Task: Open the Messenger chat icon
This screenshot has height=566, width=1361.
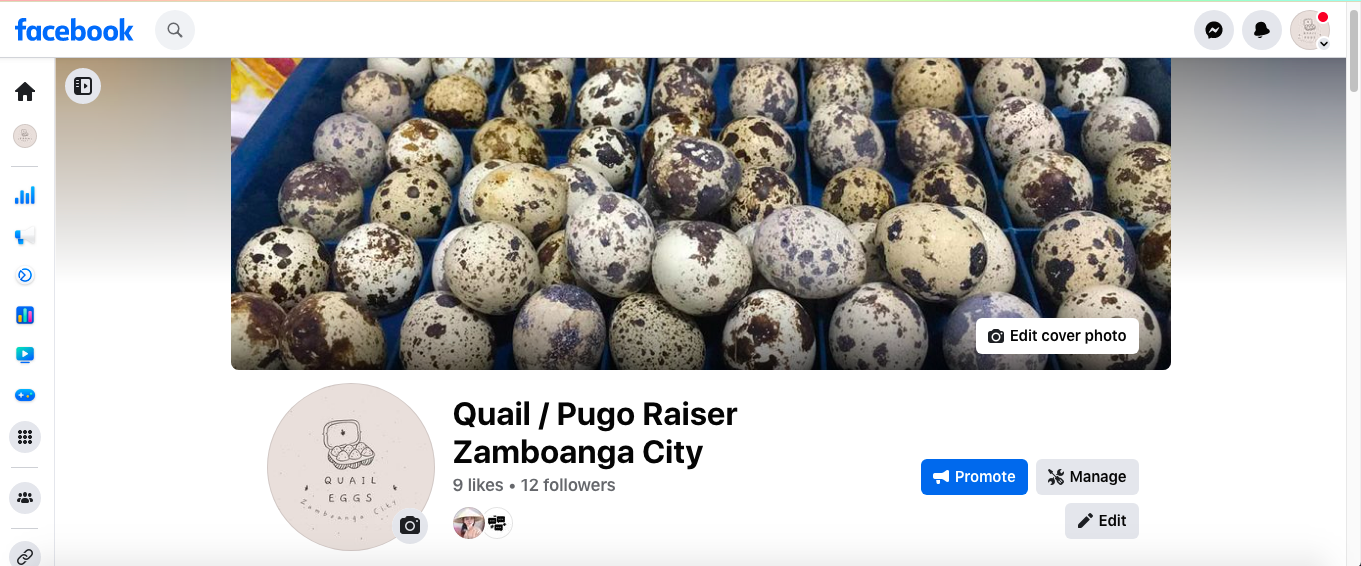Action: click(x=1214, y=30)
